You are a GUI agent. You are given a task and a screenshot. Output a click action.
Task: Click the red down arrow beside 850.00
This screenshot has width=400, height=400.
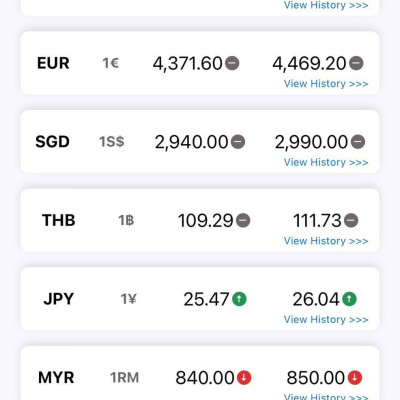coord(355,378)
